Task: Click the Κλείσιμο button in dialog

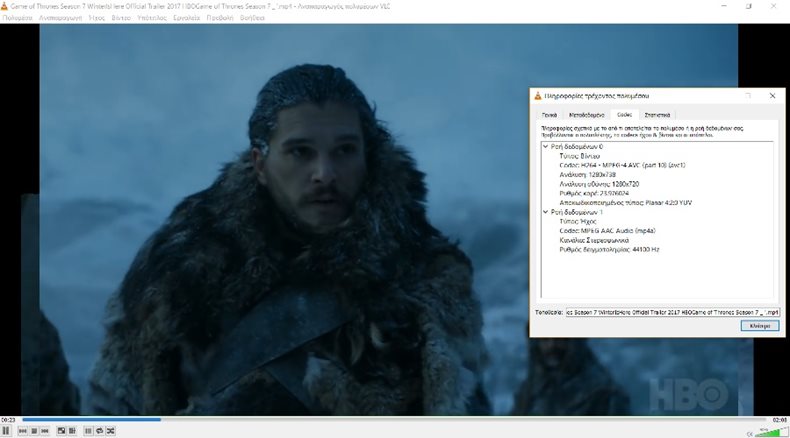Action: coord(760,326)
